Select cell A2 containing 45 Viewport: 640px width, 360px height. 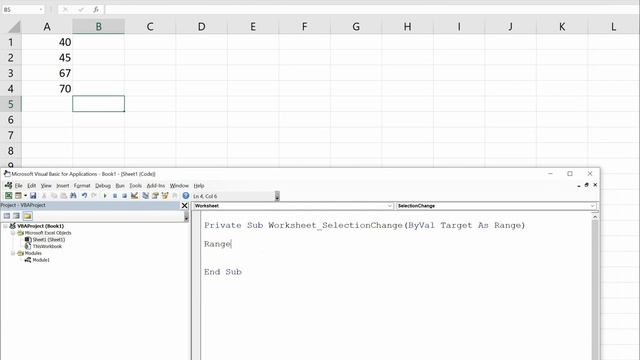click(x=47, y=58)
